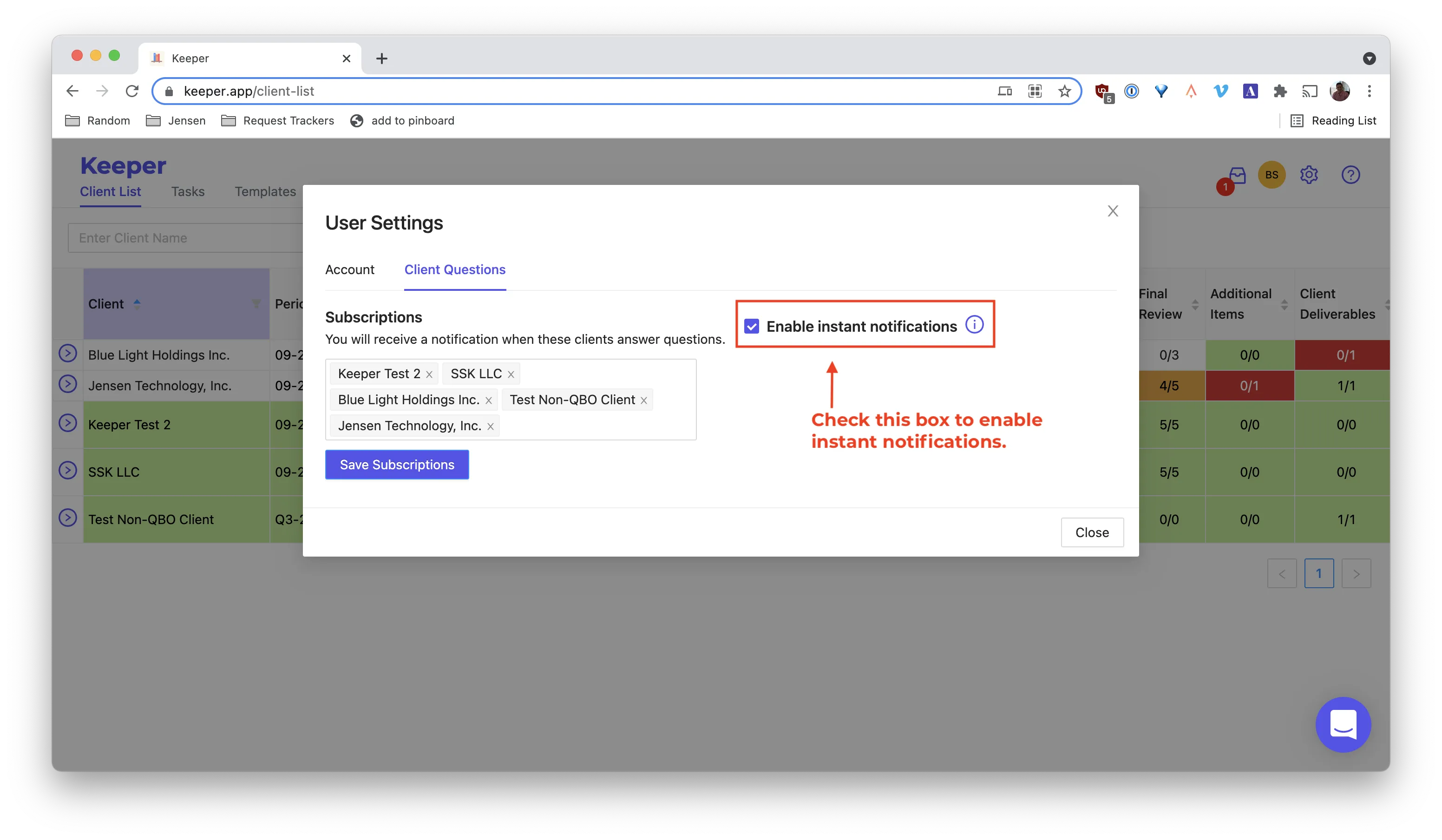
Task: Close User Settings dialog with X
Action: 1113,211
